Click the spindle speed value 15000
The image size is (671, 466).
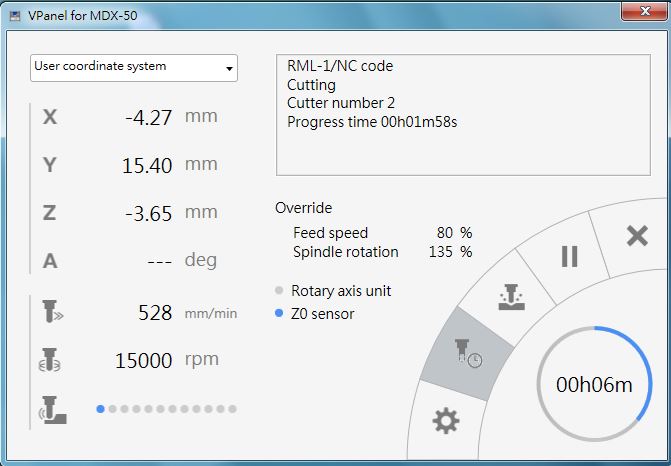[143, 360]
